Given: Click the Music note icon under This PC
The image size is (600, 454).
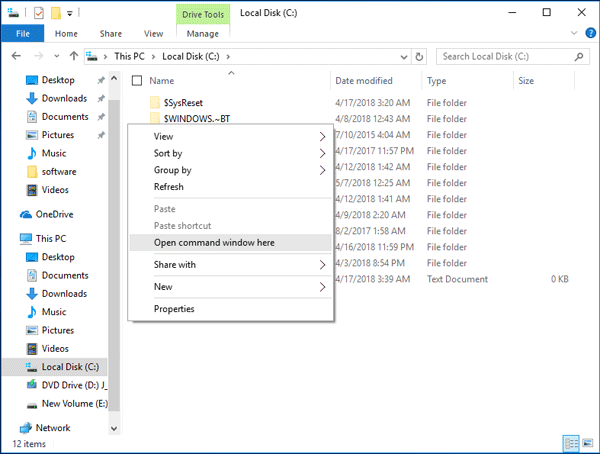Looking at the screenshot, I should 32,312.
